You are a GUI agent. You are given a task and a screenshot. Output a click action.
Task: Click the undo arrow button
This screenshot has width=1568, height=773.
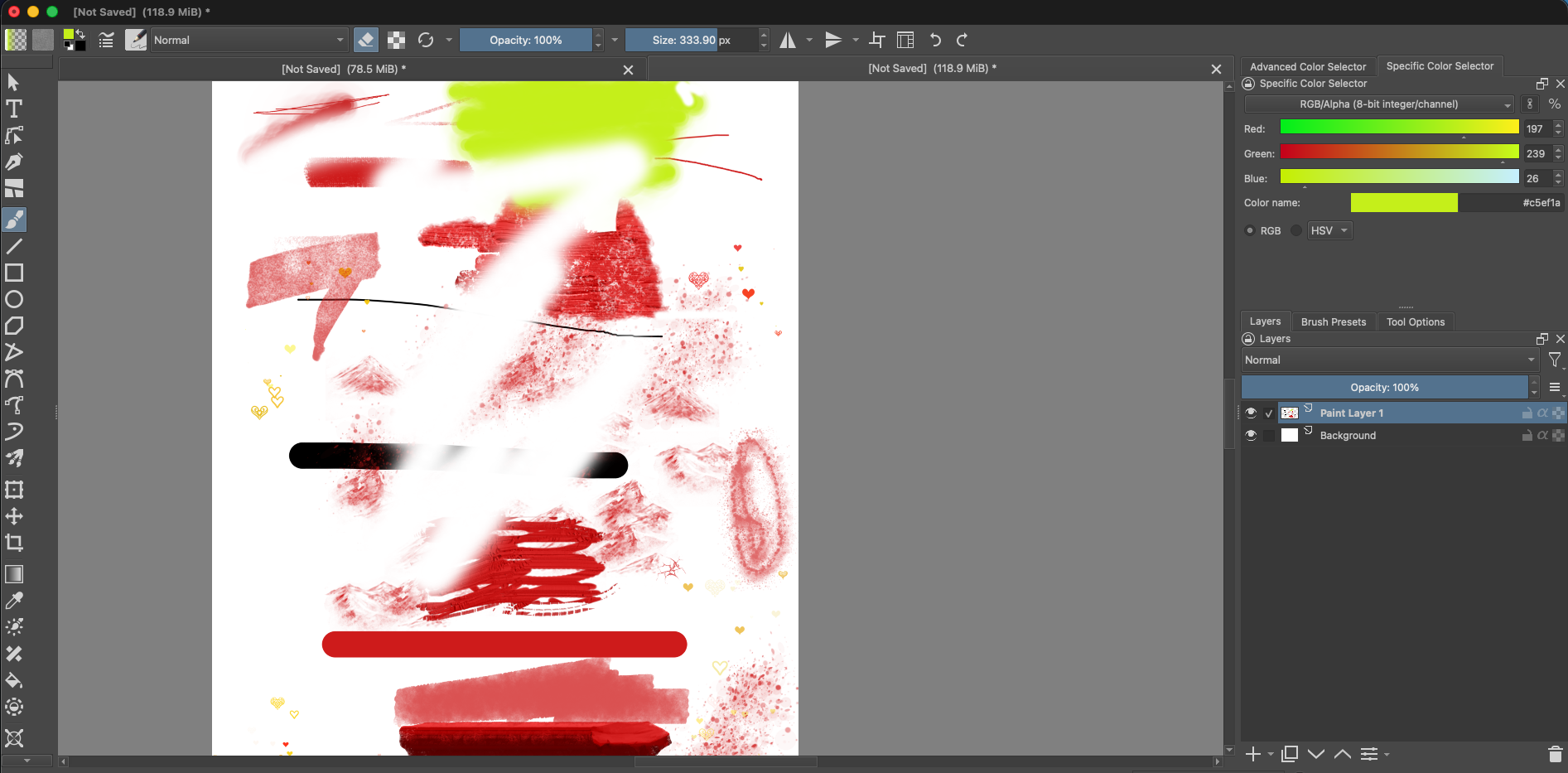(935, 40)
